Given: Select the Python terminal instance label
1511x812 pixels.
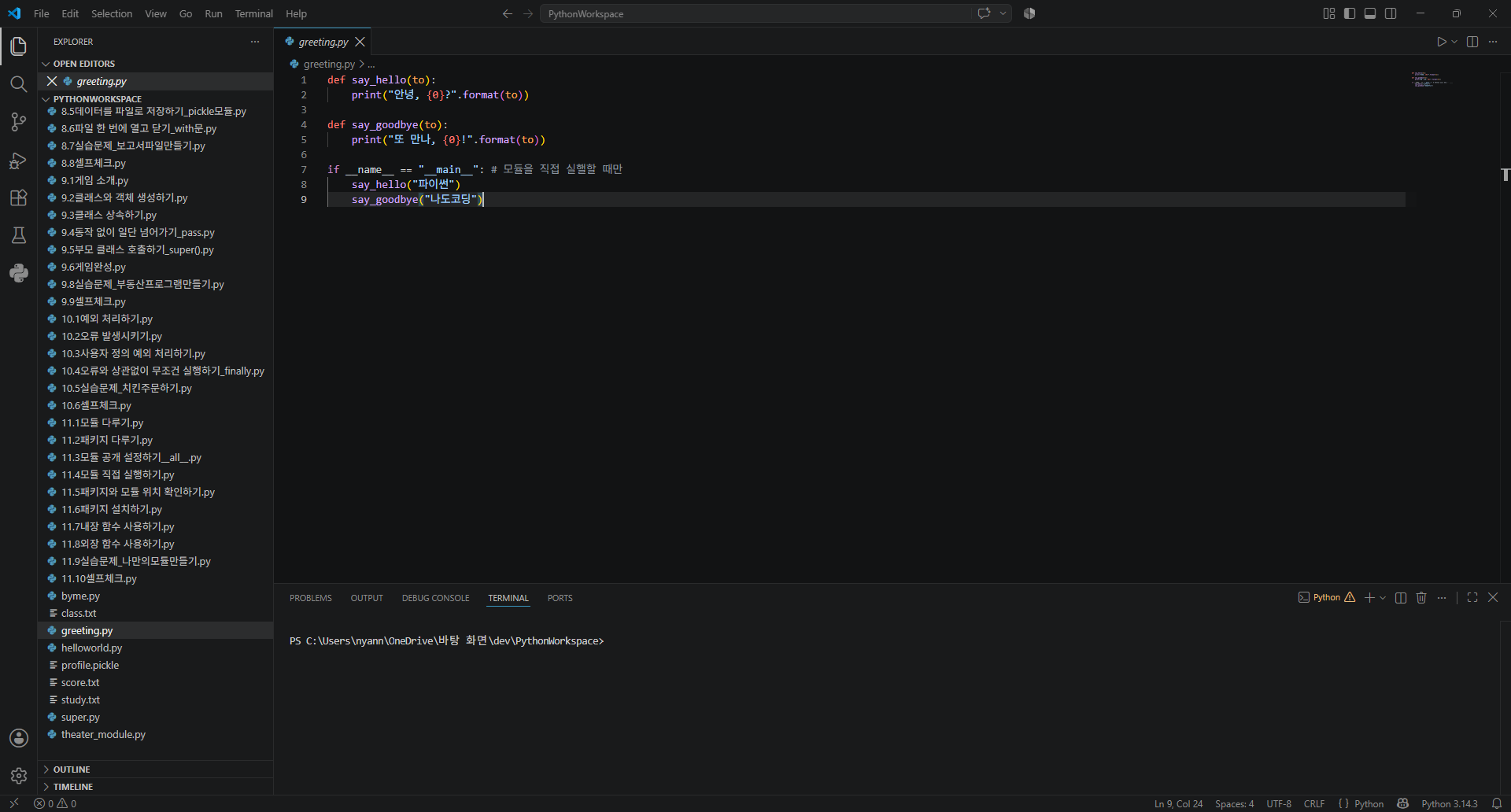Looking at the screenshot, I should coord(1327,598).
